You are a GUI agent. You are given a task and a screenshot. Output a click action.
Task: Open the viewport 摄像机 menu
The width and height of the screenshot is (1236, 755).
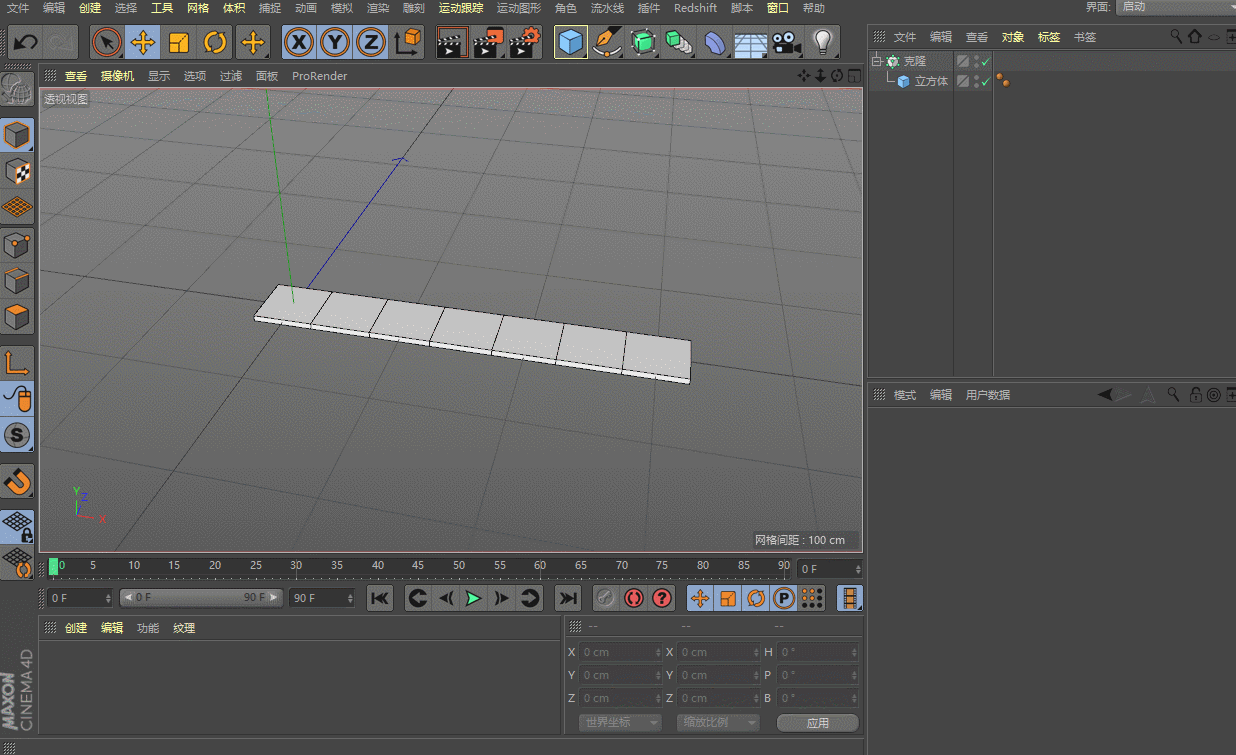coord(117,76)
